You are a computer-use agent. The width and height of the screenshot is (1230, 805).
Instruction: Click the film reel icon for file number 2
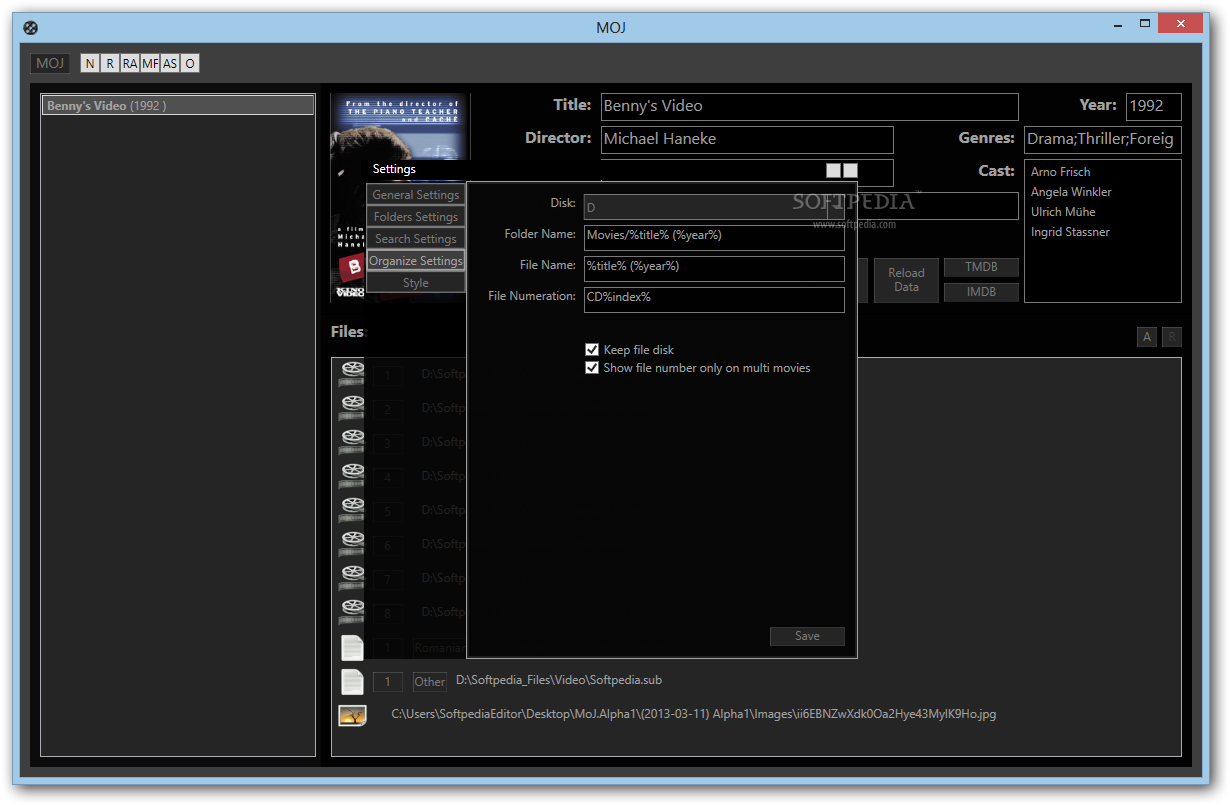[x=352, y=408]
